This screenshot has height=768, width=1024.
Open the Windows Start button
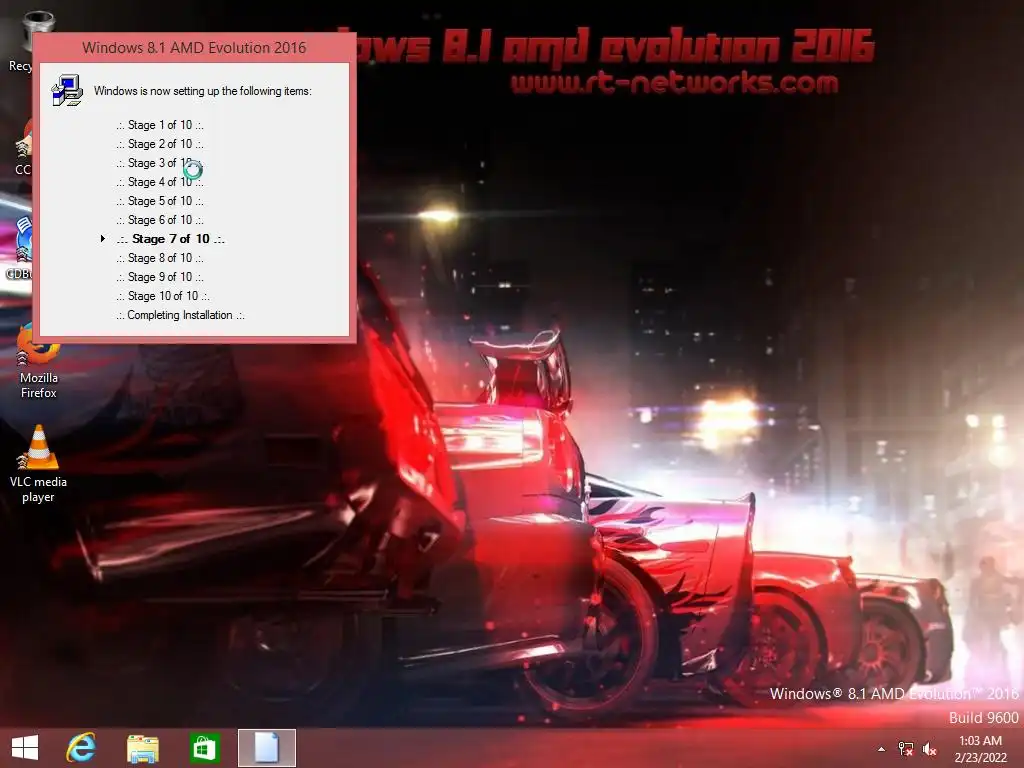point(25,748)
